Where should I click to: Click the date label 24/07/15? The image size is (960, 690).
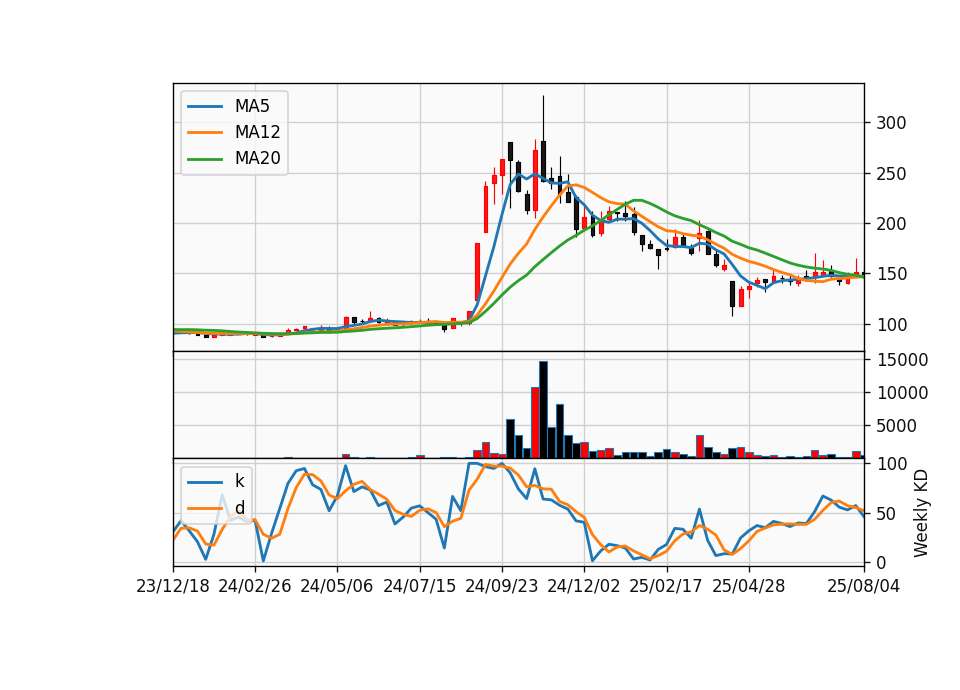(x=419, y=586)
